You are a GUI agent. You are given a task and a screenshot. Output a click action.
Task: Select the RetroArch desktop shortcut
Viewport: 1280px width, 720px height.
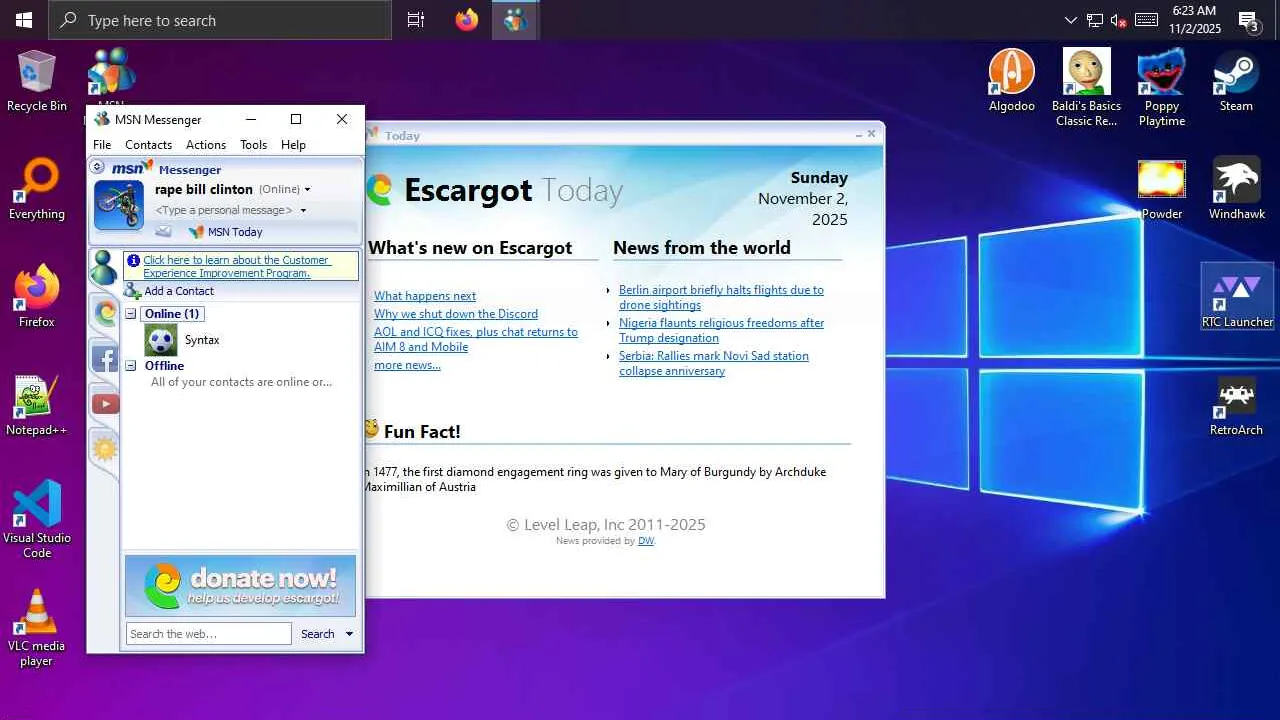pyautogui.click(x=1237, y=405)
